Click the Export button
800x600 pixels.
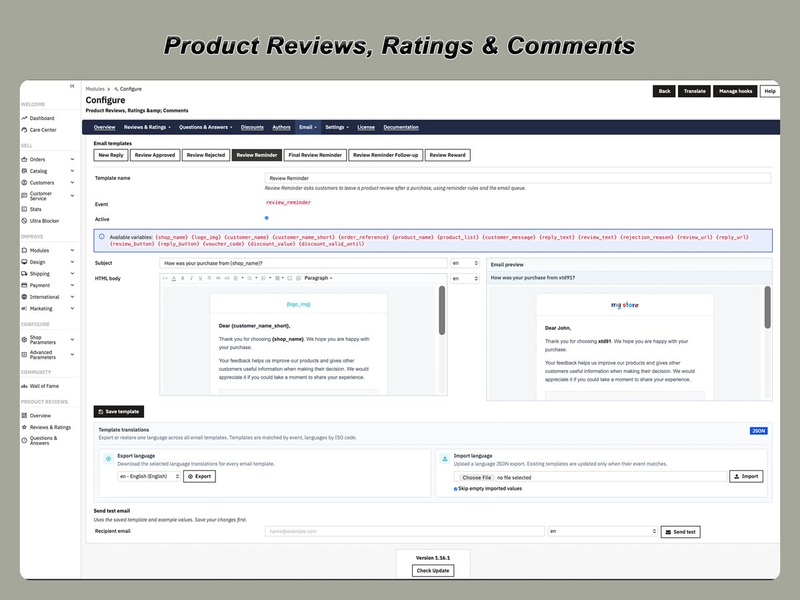pos(199,477)
